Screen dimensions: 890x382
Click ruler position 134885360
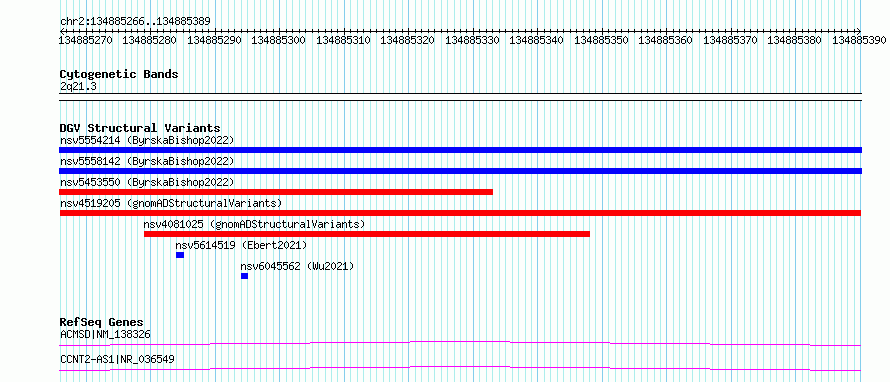tap(666, 40)
